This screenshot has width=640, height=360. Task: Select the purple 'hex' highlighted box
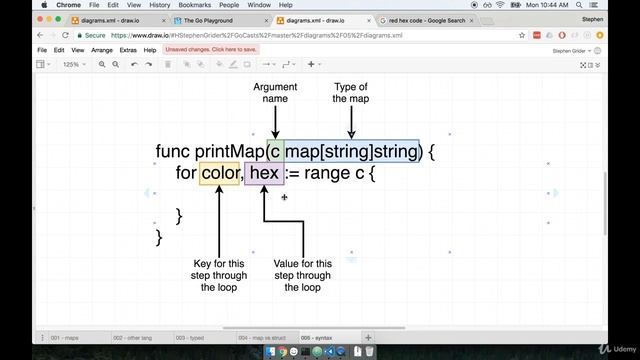coord(264,173)
